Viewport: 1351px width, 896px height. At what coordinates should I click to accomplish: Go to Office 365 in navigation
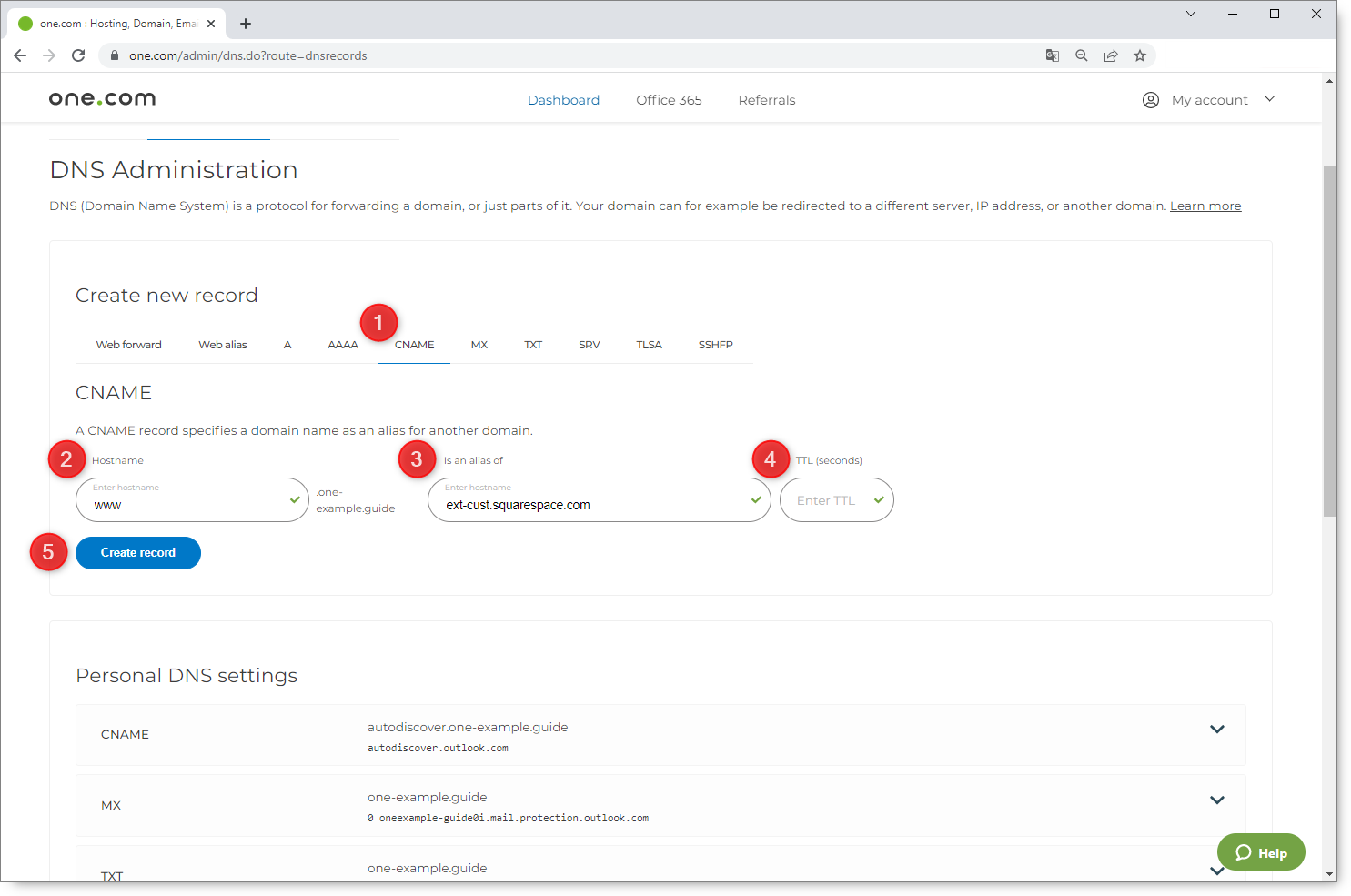click(x=669, y=100)
